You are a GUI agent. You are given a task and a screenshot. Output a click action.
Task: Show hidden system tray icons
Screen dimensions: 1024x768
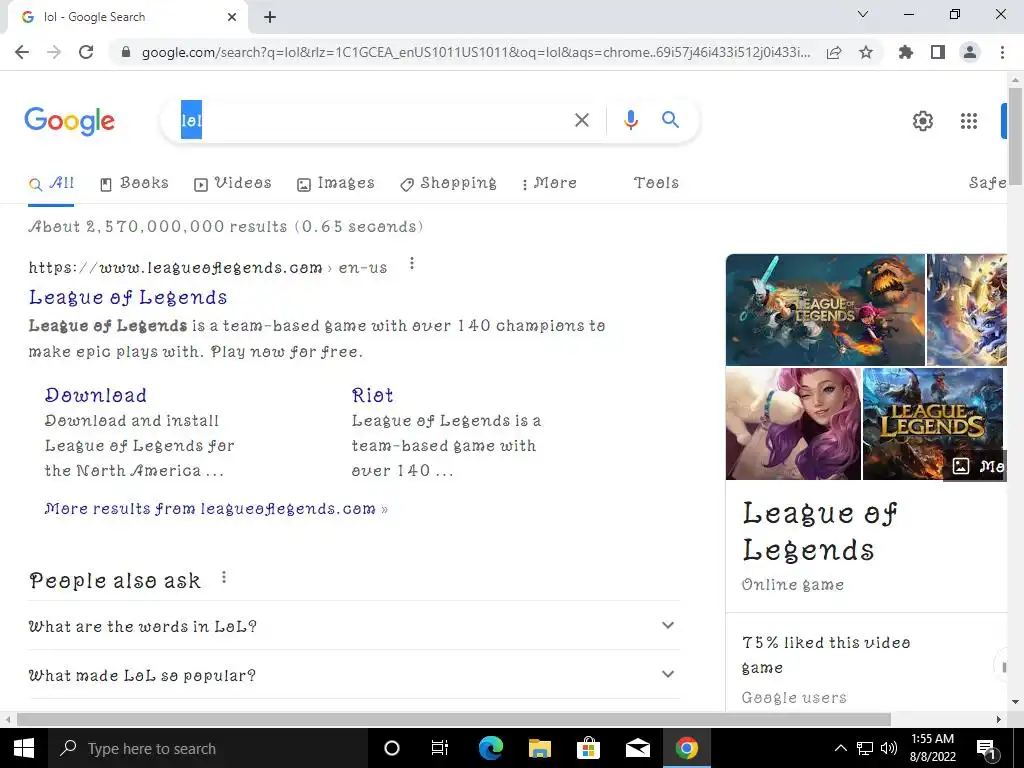point(840,748)
